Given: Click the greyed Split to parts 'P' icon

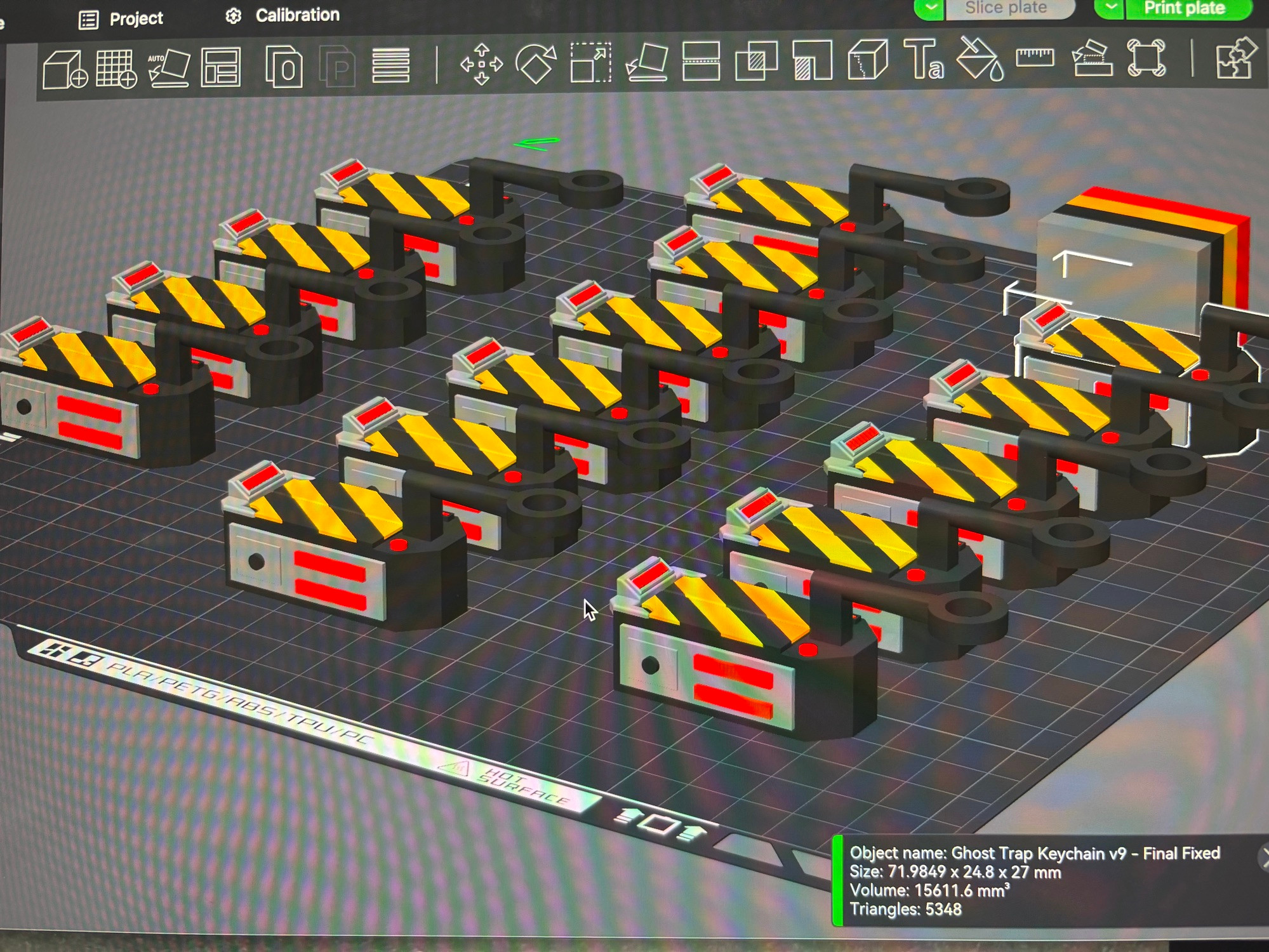Looking at the screenshot, I should click(x=337, y=66).
